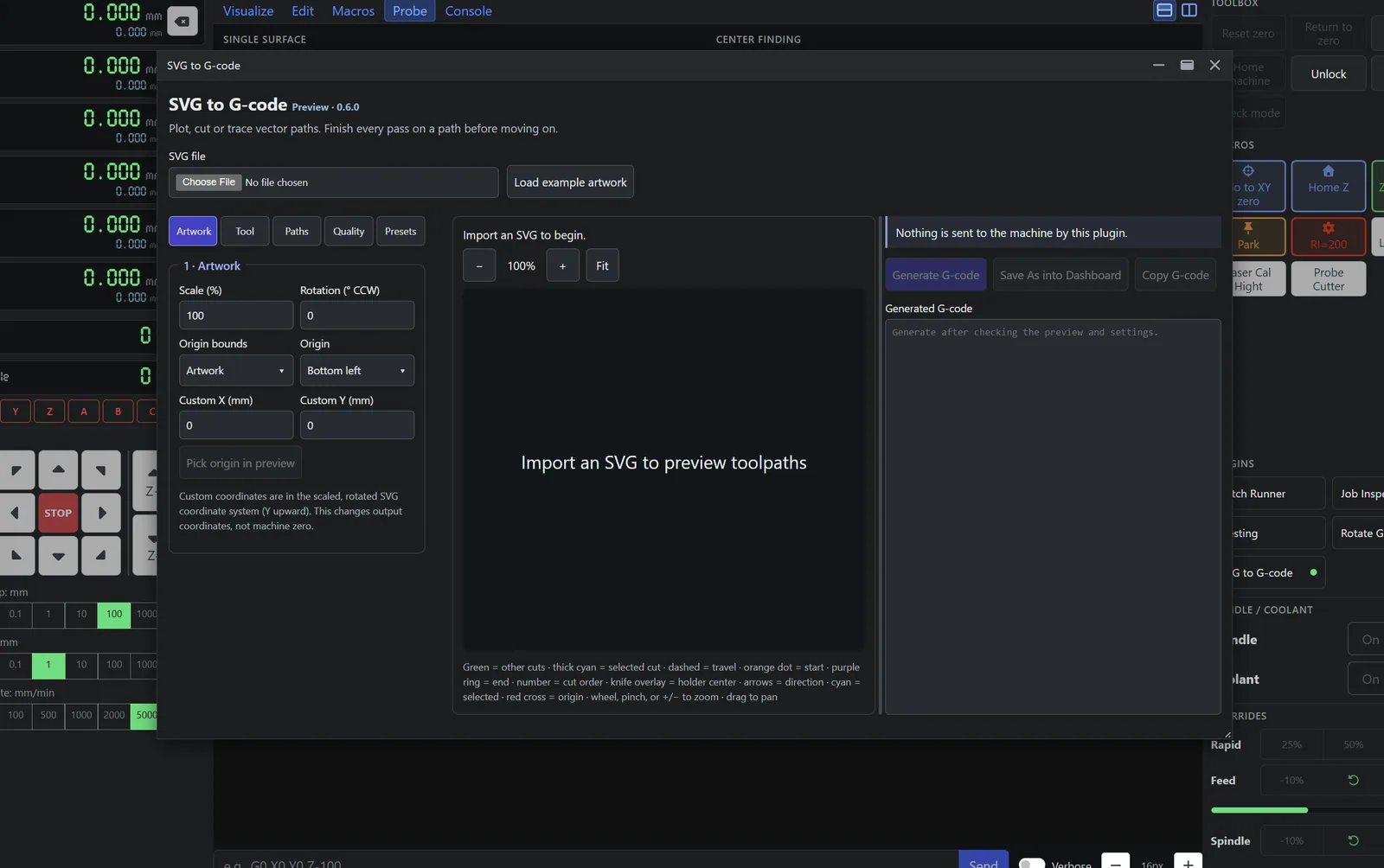Select the 10 mm jog step
The width and height of the screenshot is (1384, 868).
81,615
